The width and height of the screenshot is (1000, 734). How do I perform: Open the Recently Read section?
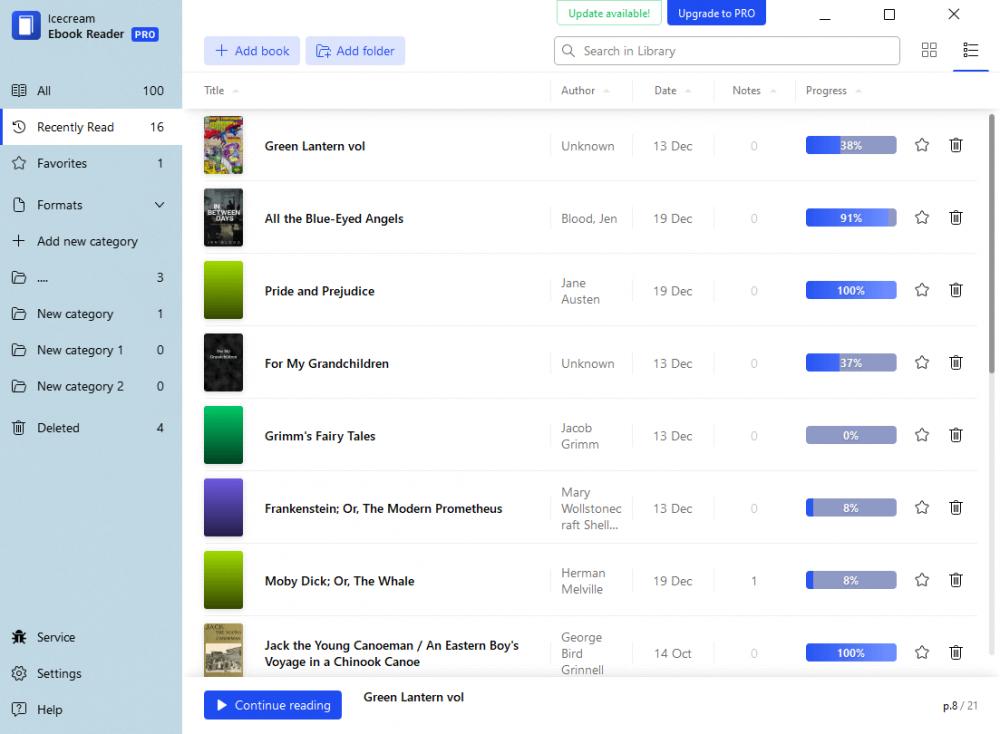pyautogui.click(x=75, y=127)
